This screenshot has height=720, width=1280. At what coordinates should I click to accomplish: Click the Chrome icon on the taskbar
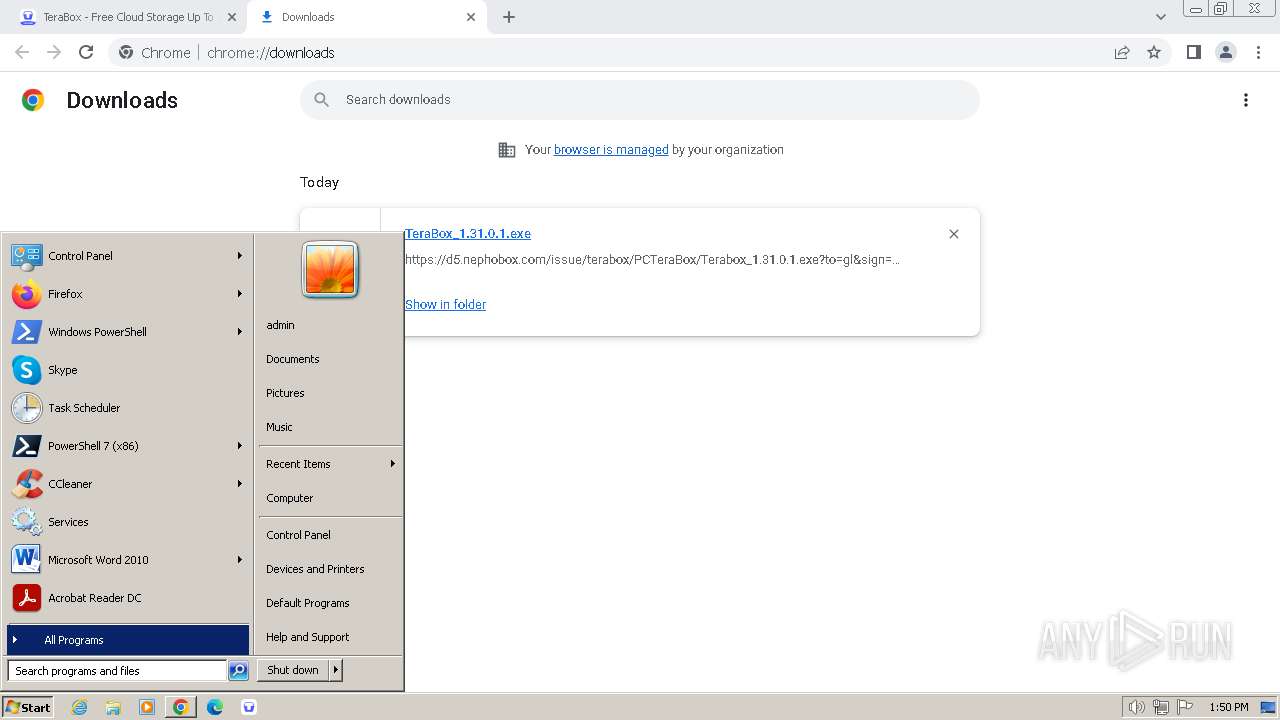(x=180, y=707)
